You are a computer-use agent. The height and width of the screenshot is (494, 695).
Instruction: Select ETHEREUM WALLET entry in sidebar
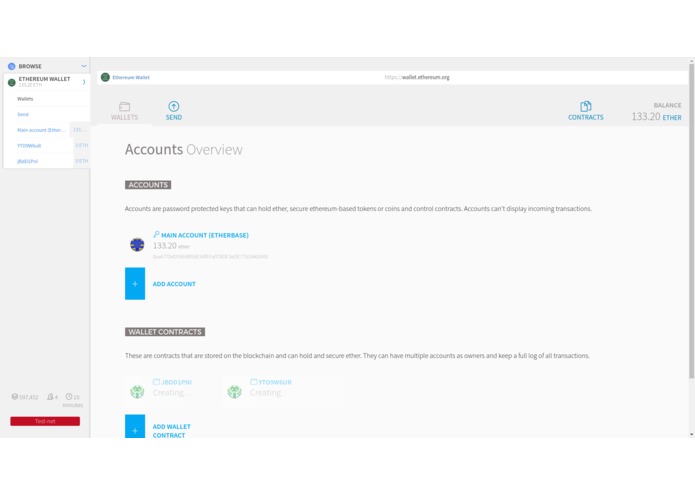point(46,82)
